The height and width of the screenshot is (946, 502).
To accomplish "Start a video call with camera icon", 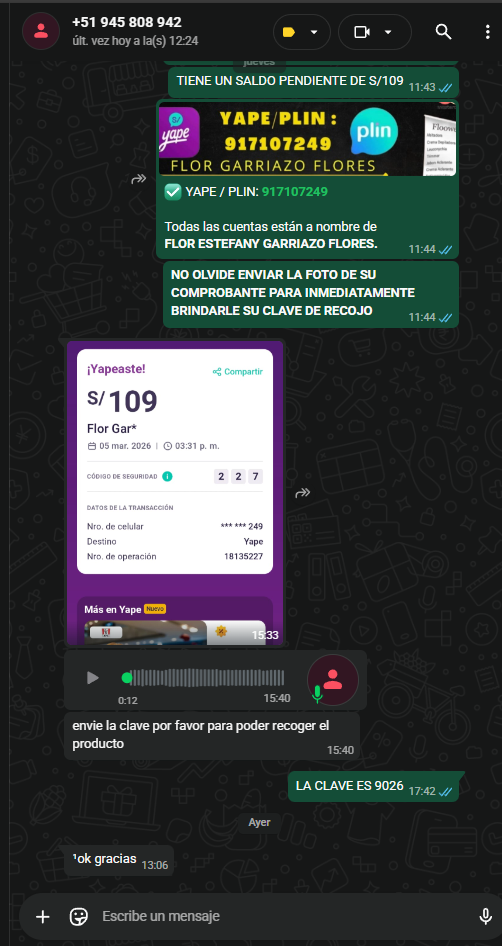I will click(361, 32).
